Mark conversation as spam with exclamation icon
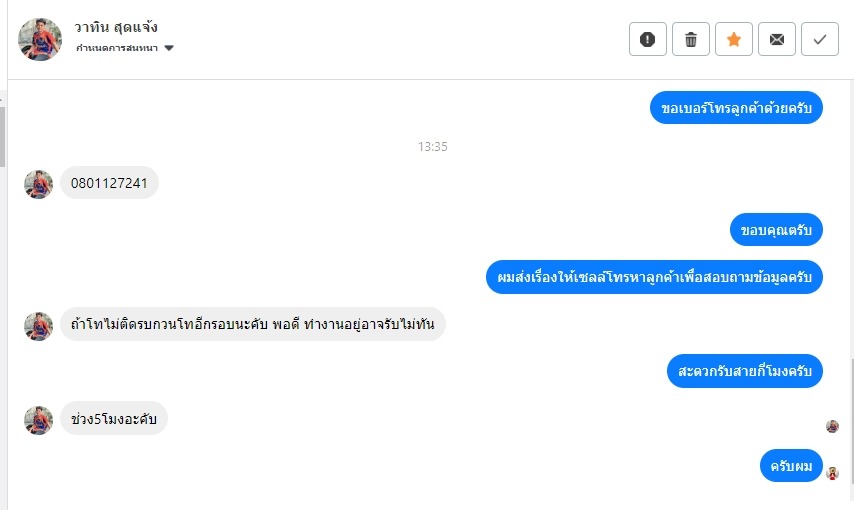Screen dimensions: 854x510 [648, 39]
